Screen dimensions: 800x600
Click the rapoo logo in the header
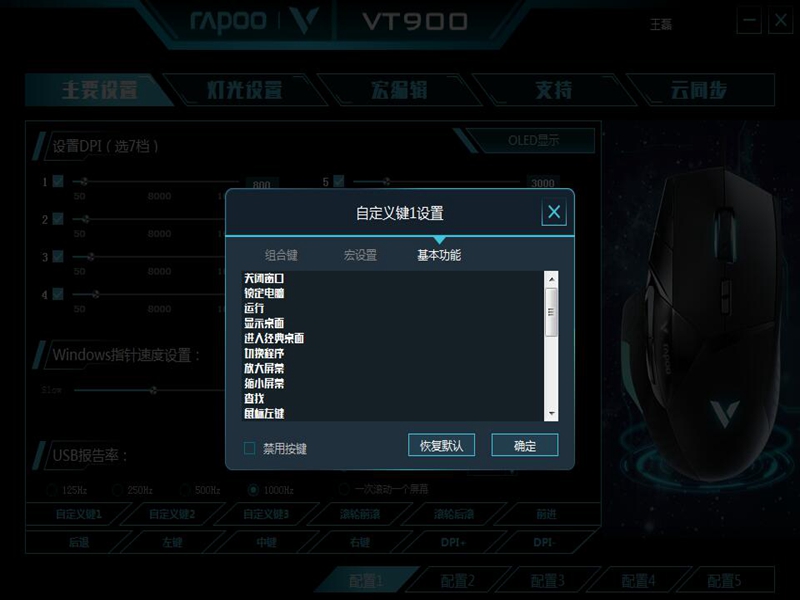pyautogui.click(x=229, y=21)
